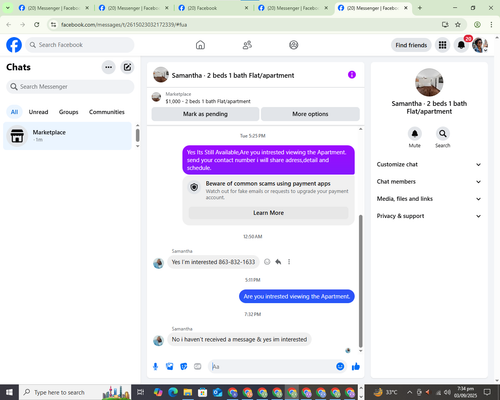Select the Groups chats filter

pos(68,112)
